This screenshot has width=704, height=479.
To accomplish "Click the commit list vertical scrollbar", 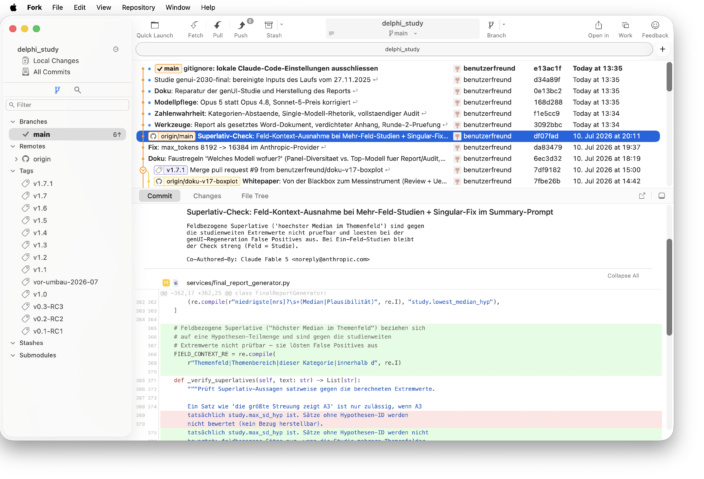I will click(x=669, y=77).
